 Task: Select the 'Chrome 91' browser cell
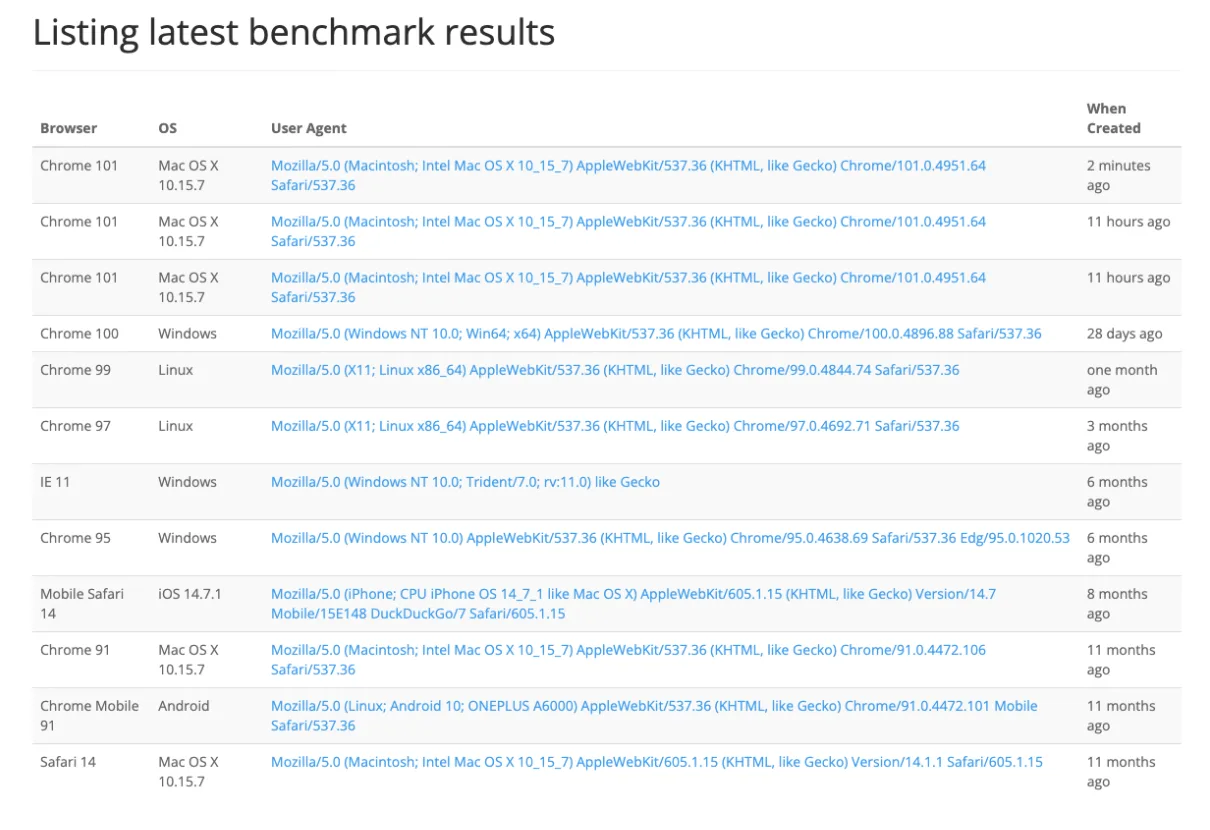75,650
